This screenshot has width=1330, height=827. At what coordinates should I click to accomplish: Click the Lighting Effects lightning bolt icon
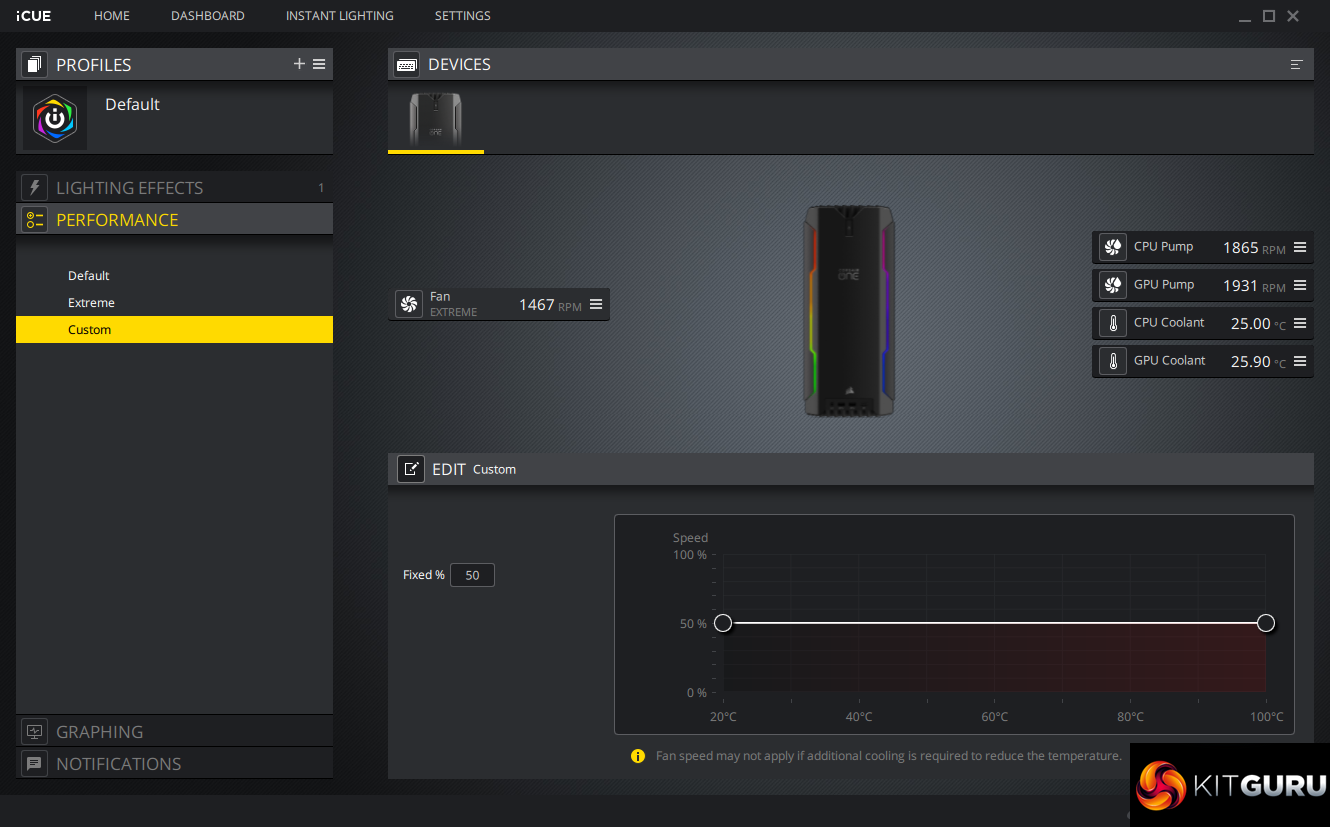pos(35,188)
